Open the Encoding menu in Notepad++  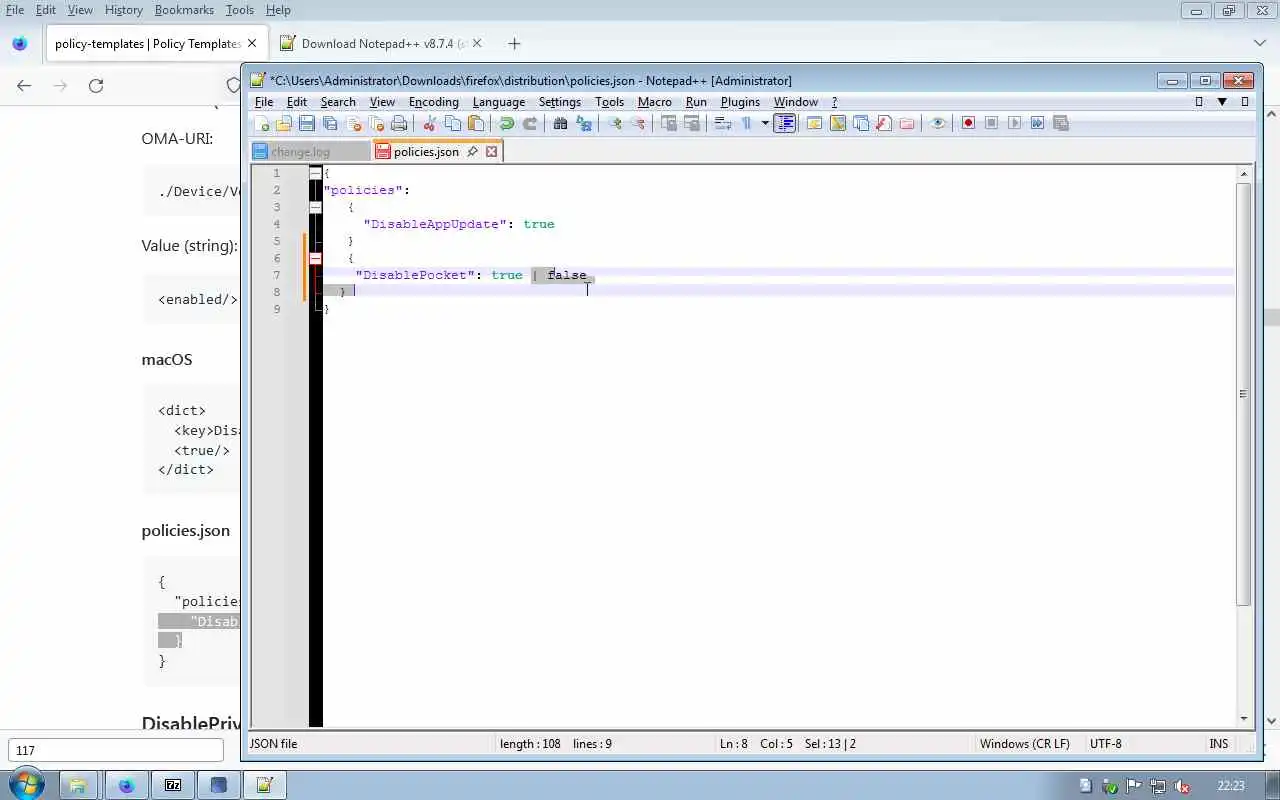coord(434,102)
